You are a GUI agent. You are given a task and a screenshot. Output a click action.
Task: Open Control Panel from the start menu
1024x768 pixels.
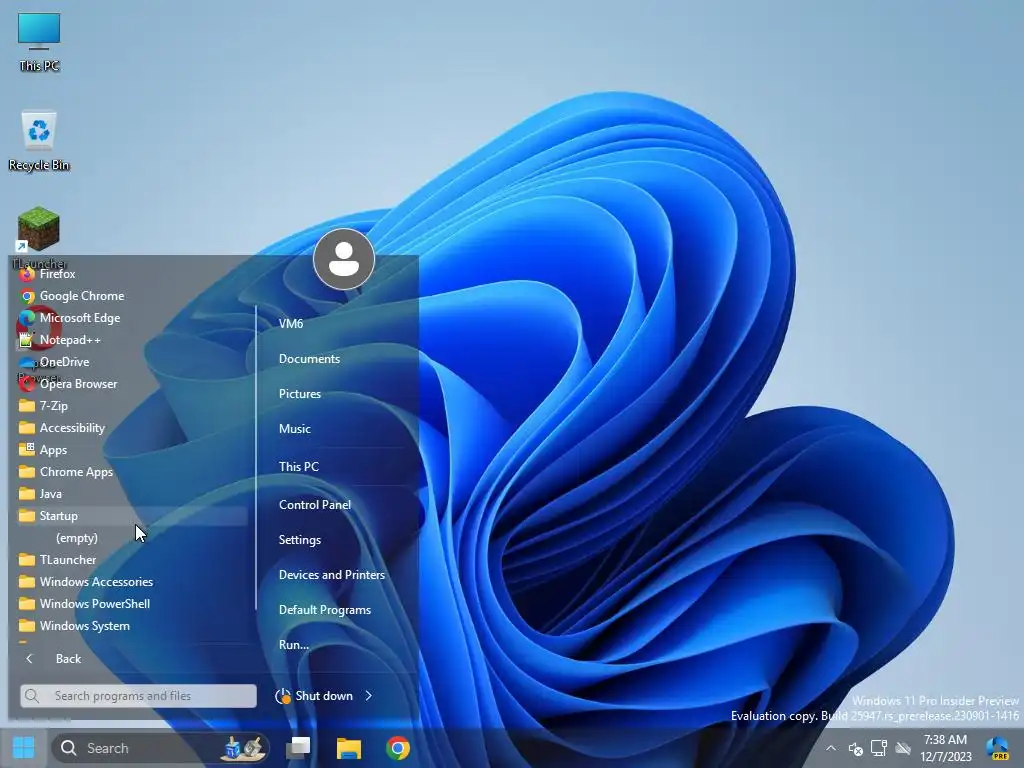[314, 505]
